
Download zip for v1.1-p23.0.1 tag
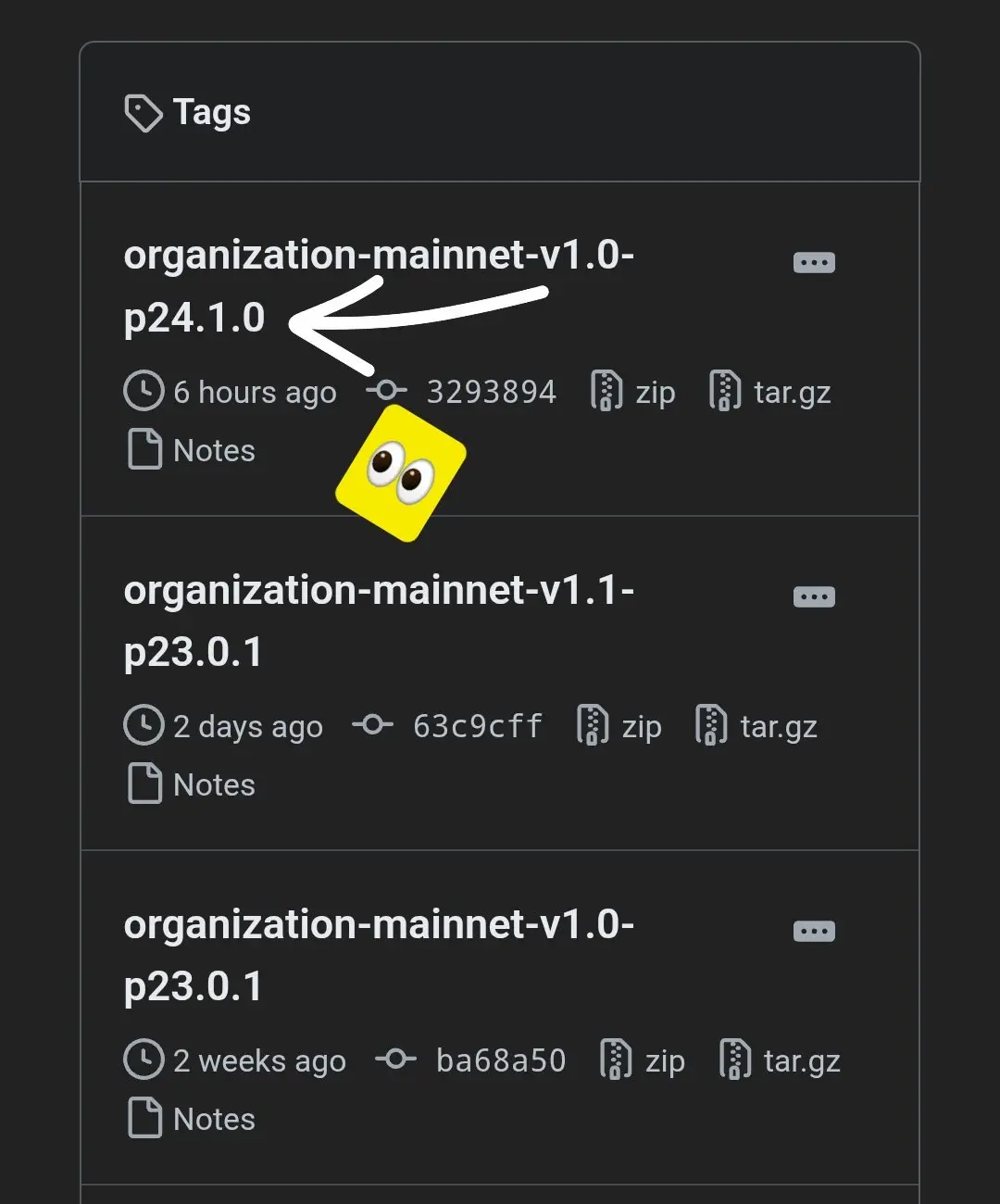pos(619,726)
